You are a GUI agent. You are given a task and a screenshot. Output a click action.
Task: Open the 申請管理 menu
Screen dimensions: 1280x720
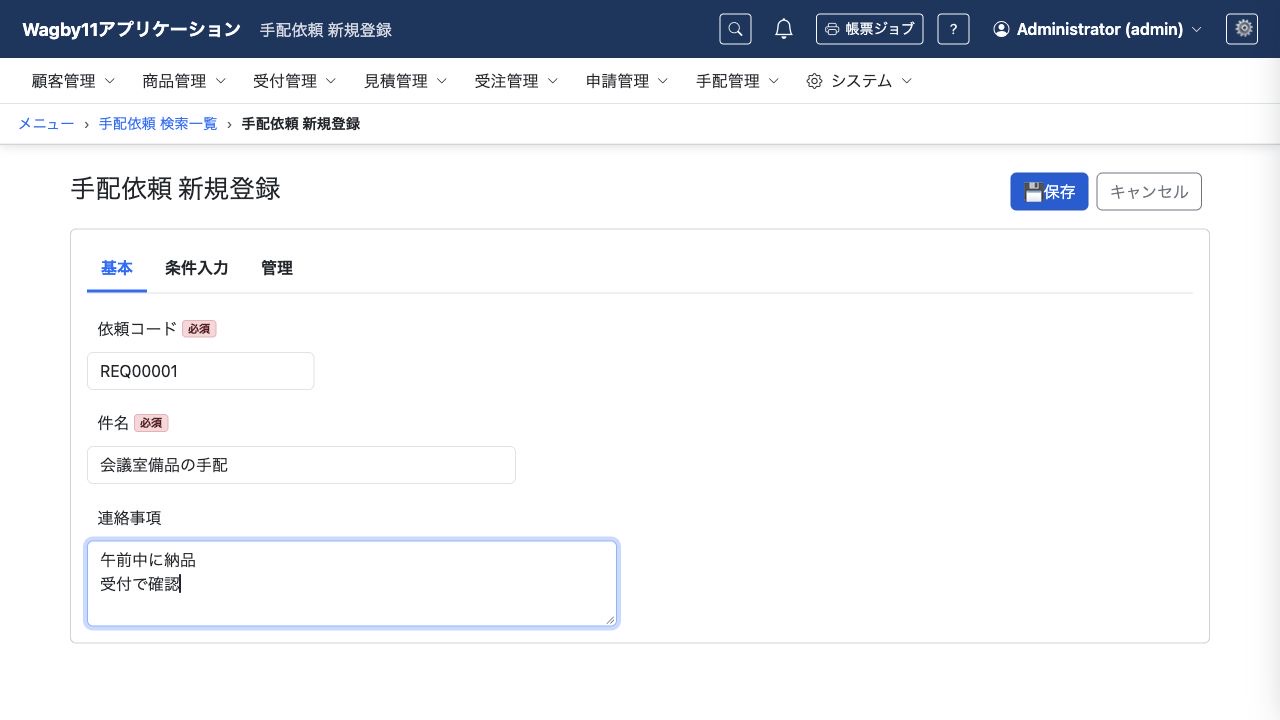point(628,81)
